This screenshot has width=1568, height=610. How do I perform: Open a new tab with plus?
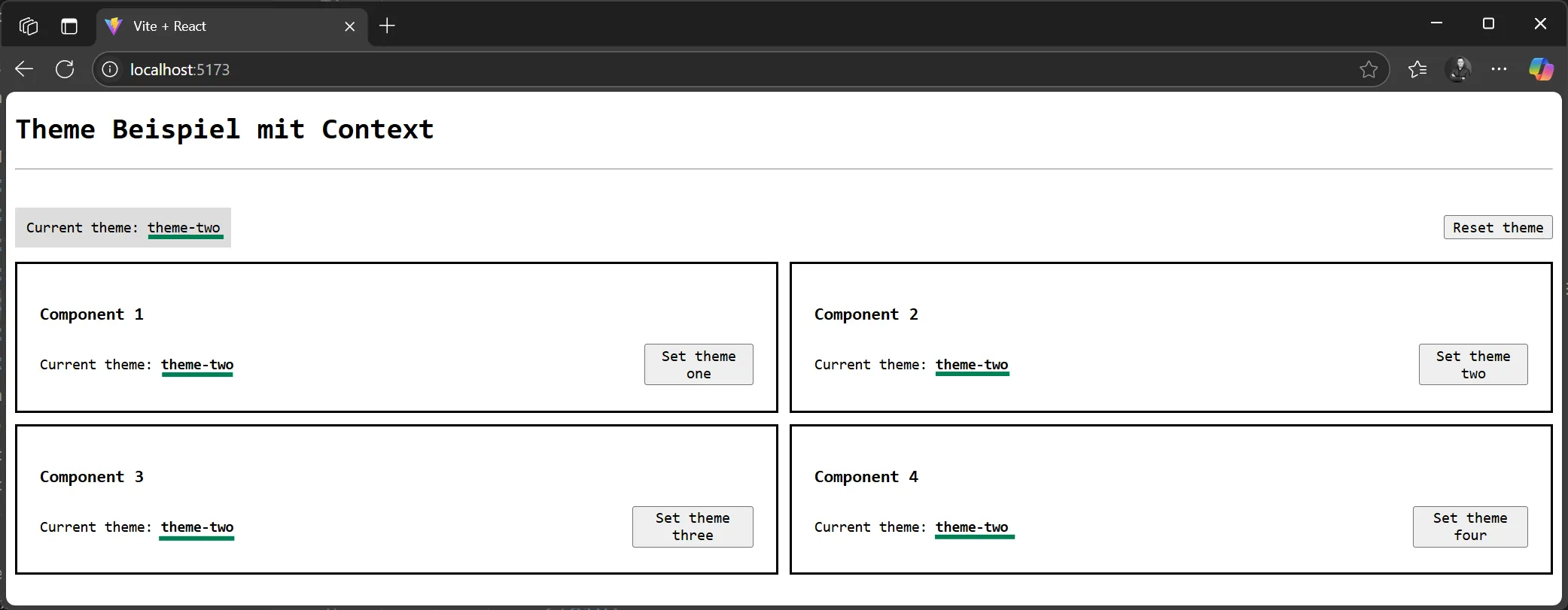click(x=387, y=26)
